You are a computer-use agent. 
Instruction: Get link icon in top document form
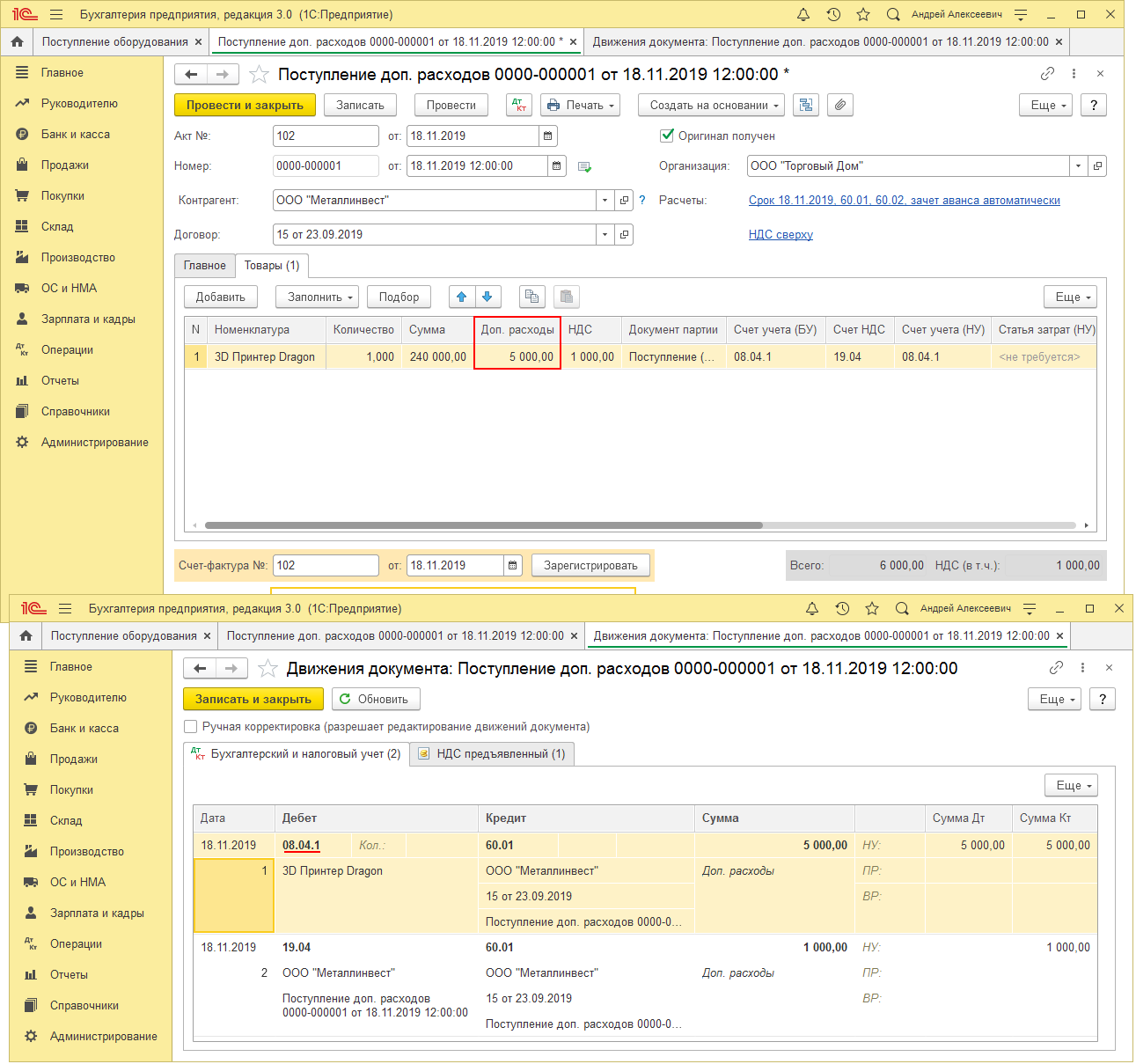1047,74
